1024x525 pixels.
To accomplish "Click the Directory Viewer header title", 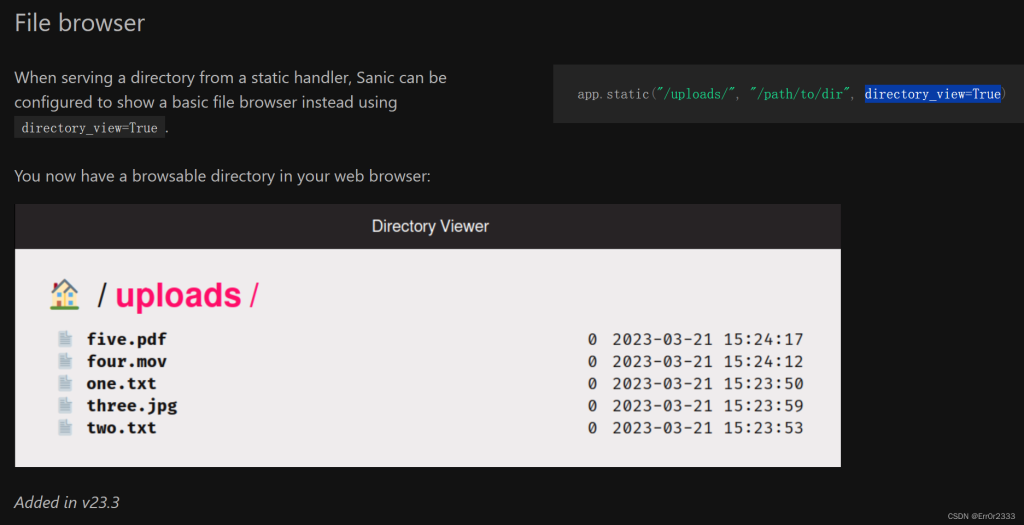I will point(430,226).
